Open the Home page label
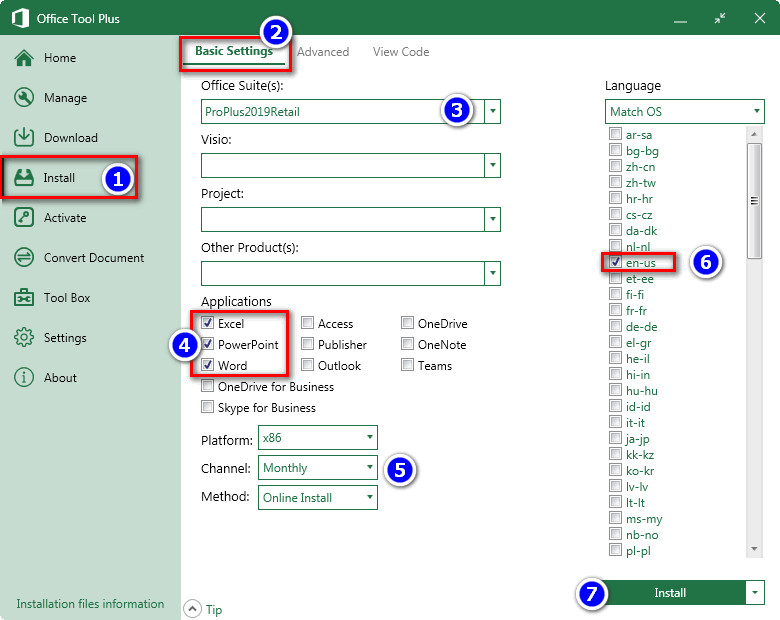 (x=60, y=58)
